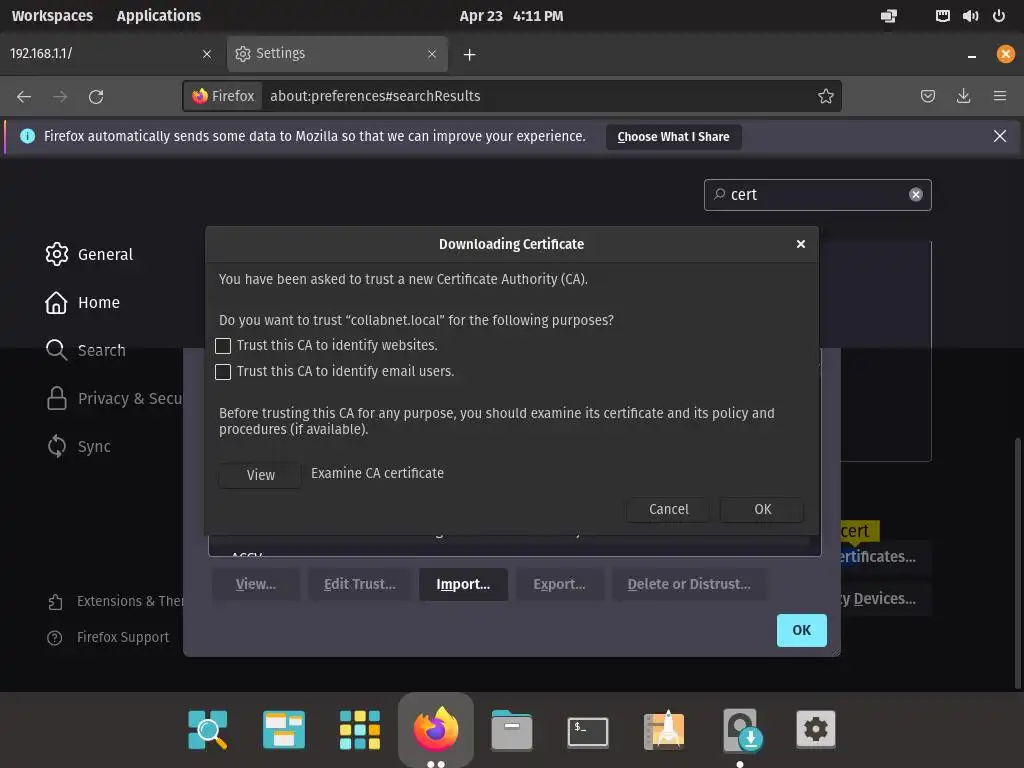Open the Firefox hamburger menu

pos(1000,97)
